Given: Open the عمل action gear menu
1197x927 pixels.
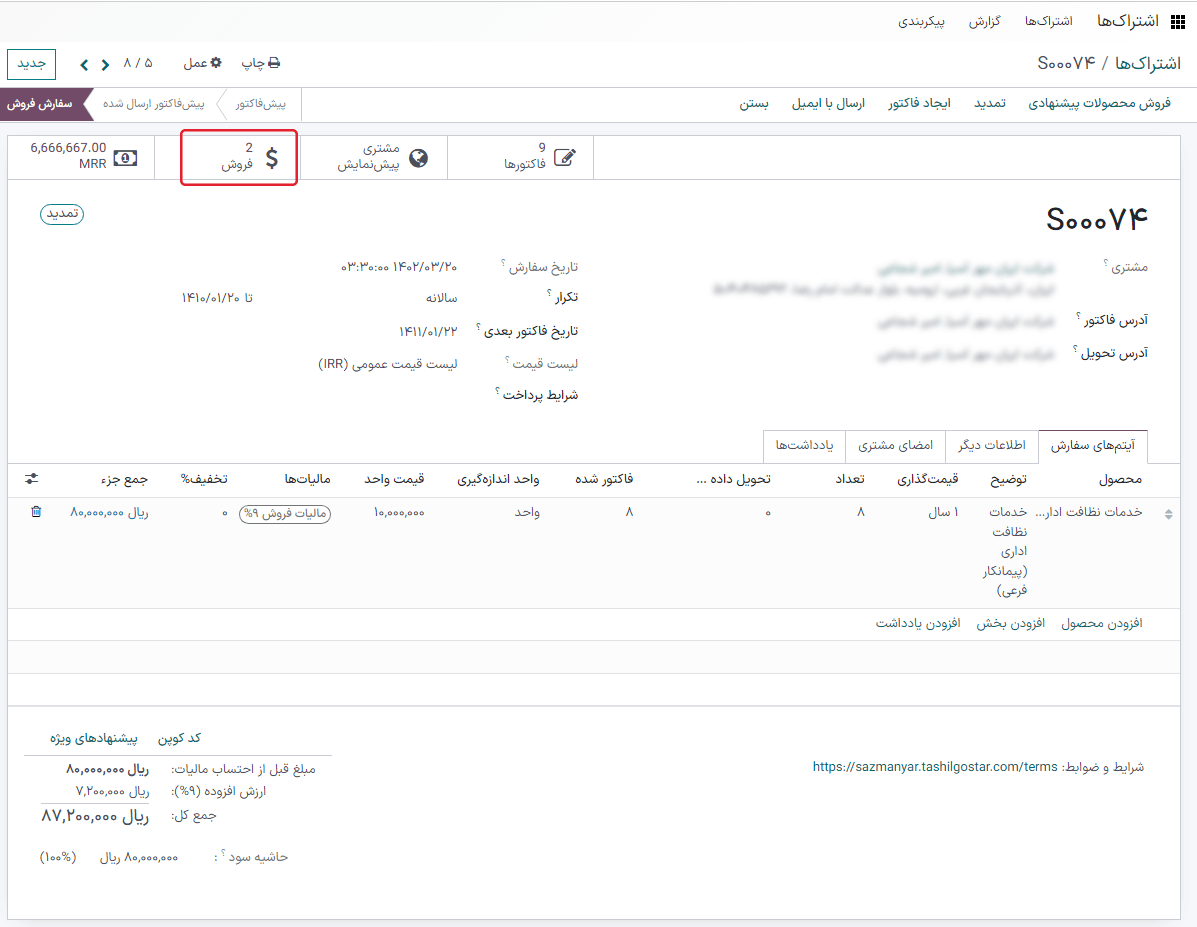Looking at the screenshot, I should [x=204, y=62].
